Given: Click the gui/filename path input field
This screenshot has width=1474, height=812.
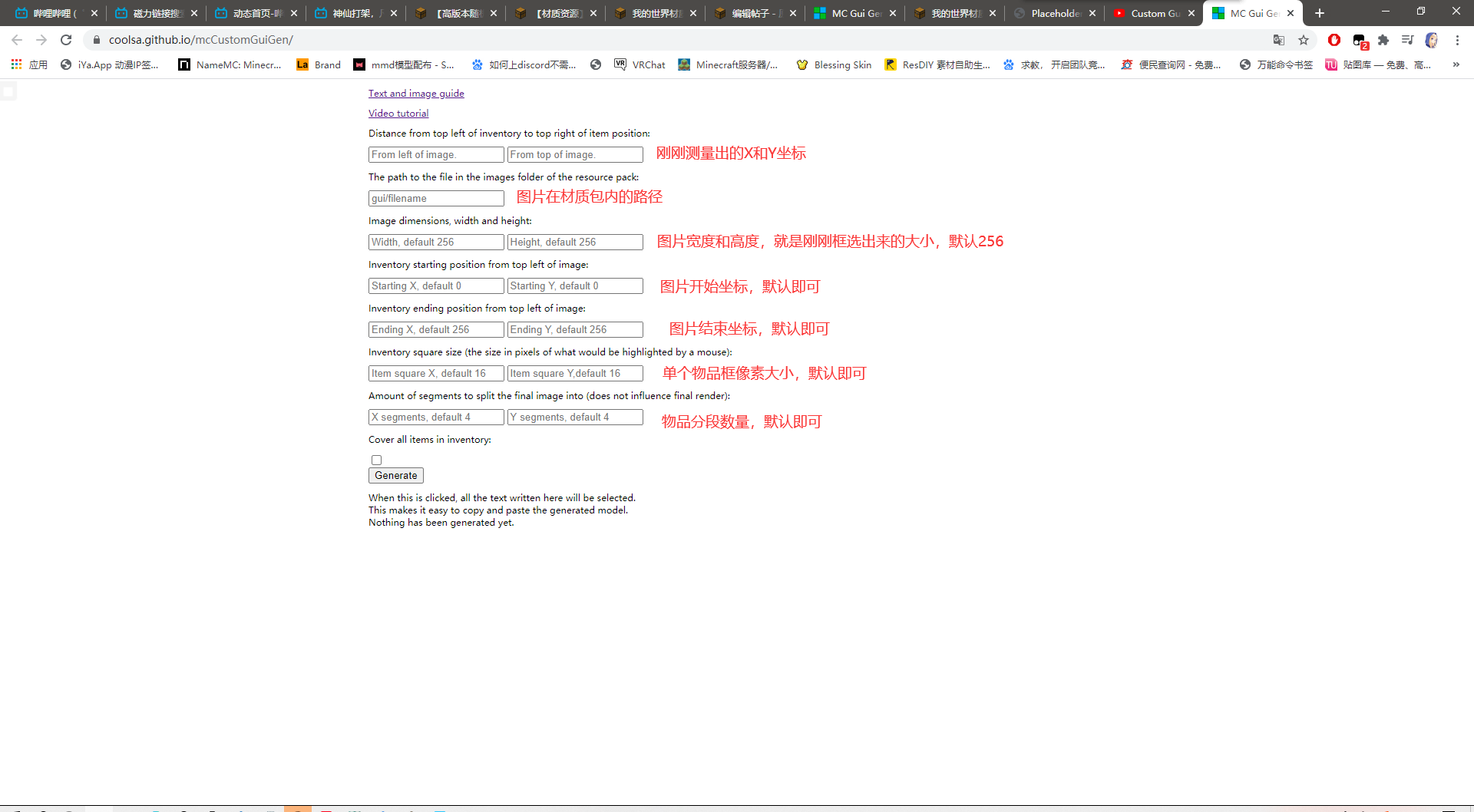Looking at the screenshot, I should tap(436, 199).
